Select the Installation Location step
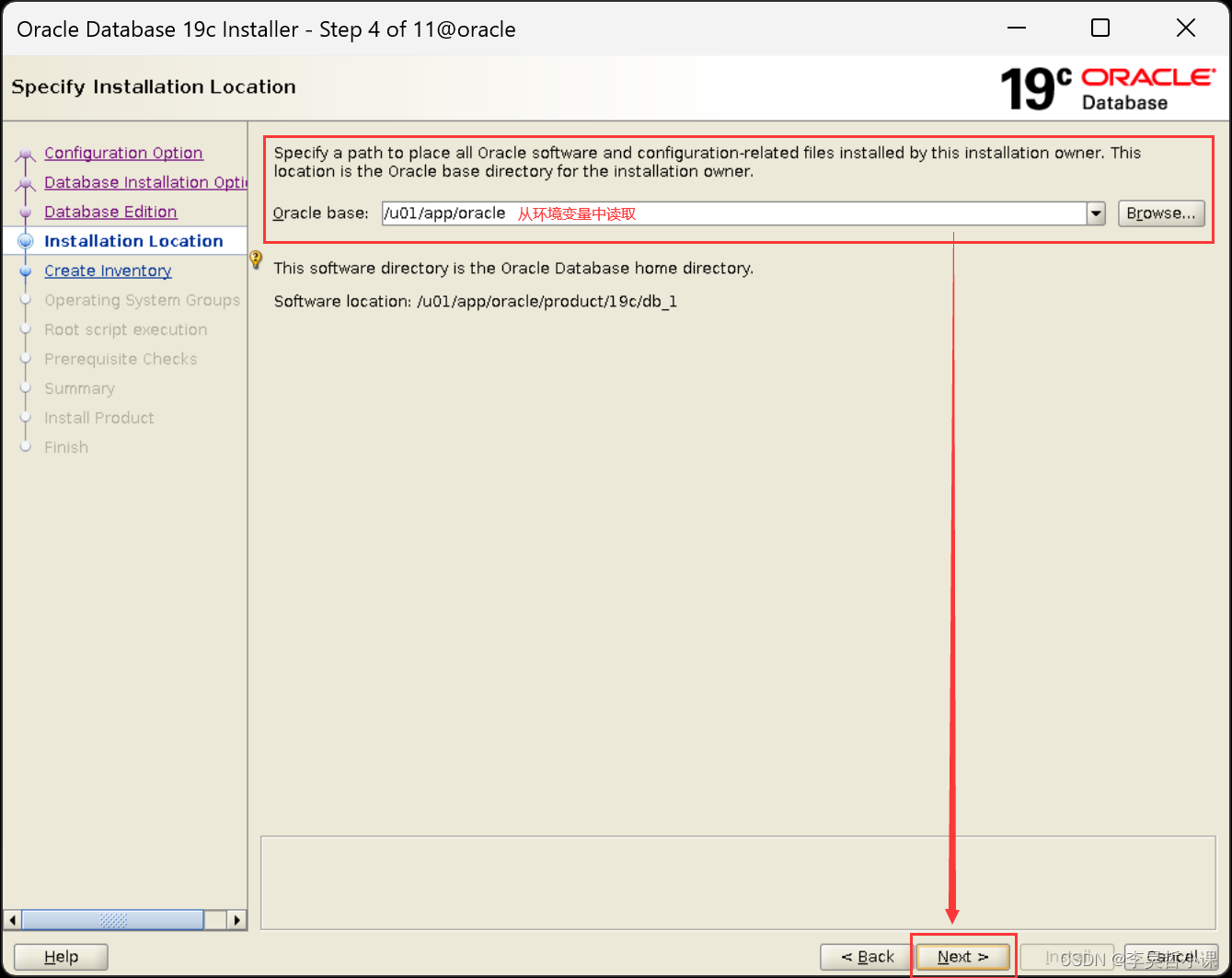The image size is (1232, 978). tap(133, 241)
